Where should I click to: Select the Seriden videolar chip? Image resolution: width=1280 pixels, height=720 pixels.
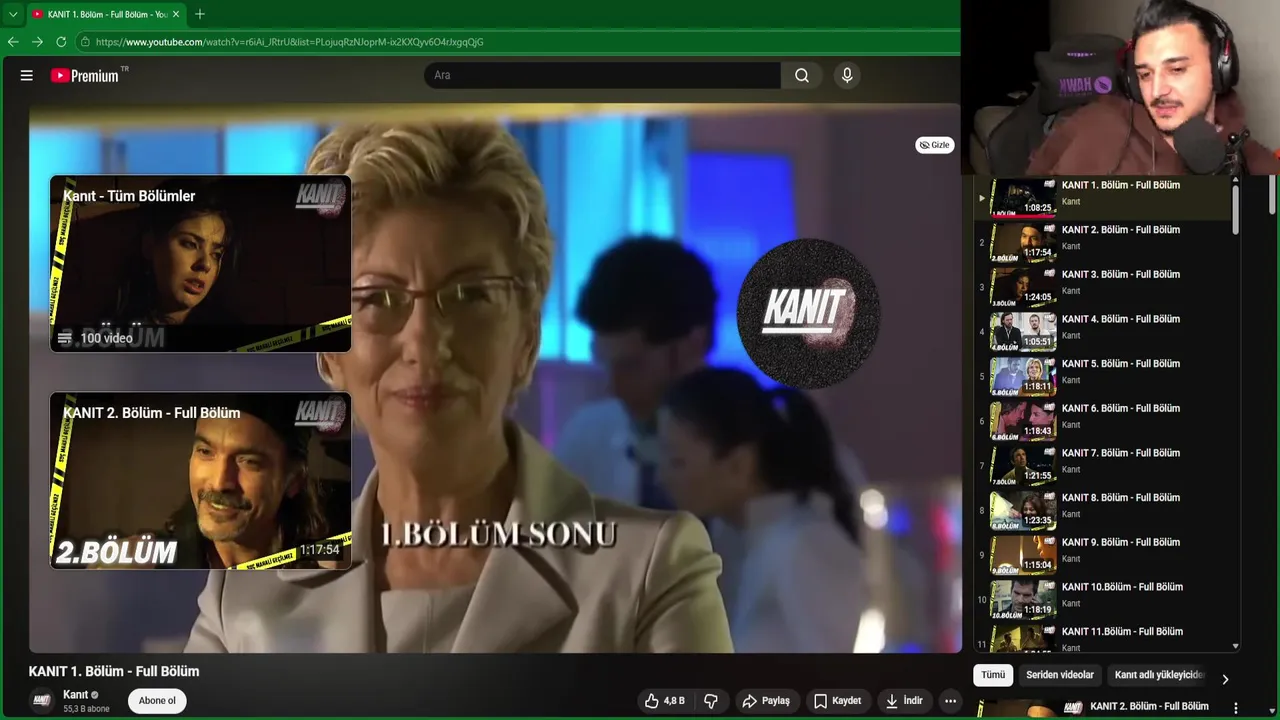tap(1060, 675)
